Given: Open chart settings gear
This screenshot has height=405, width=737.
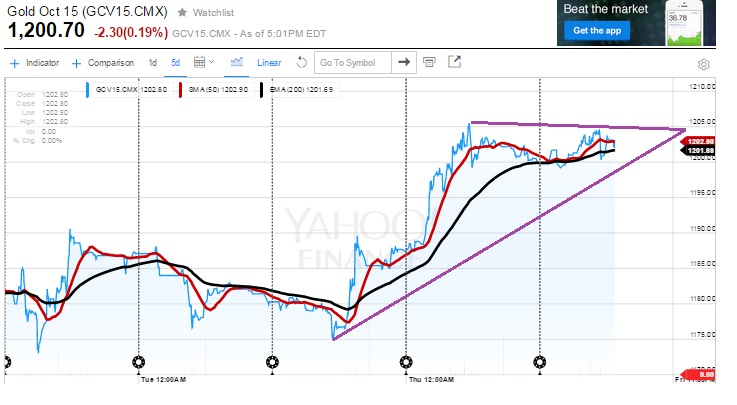Looking at the screenshot, I should 704,63.
